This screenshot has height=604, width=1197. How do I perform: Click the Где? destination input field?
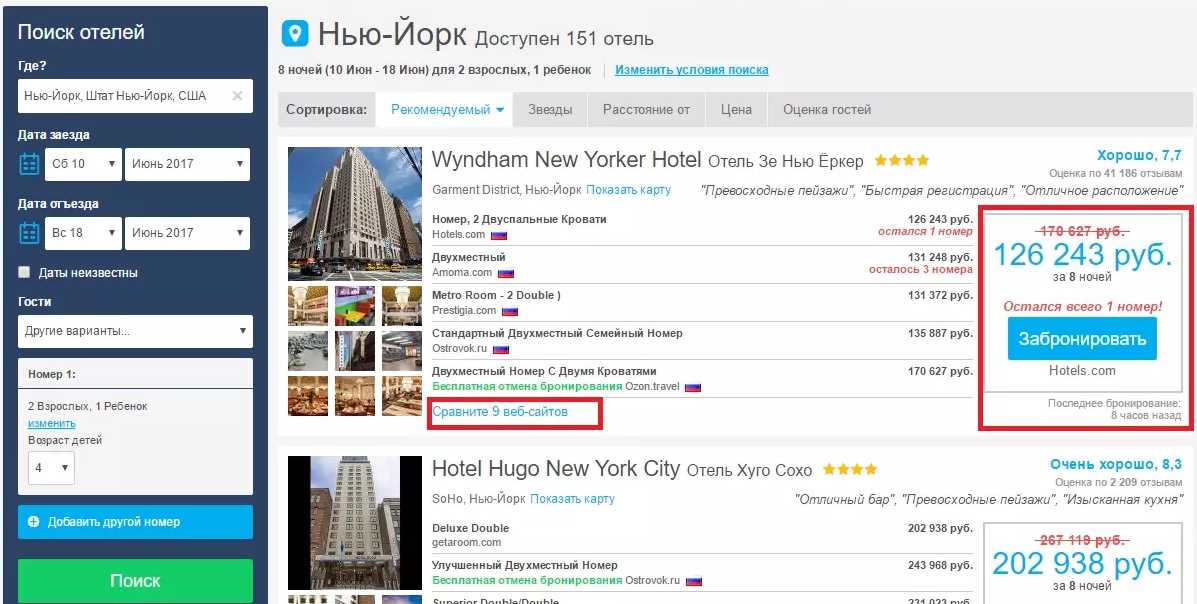coord(135,96)
